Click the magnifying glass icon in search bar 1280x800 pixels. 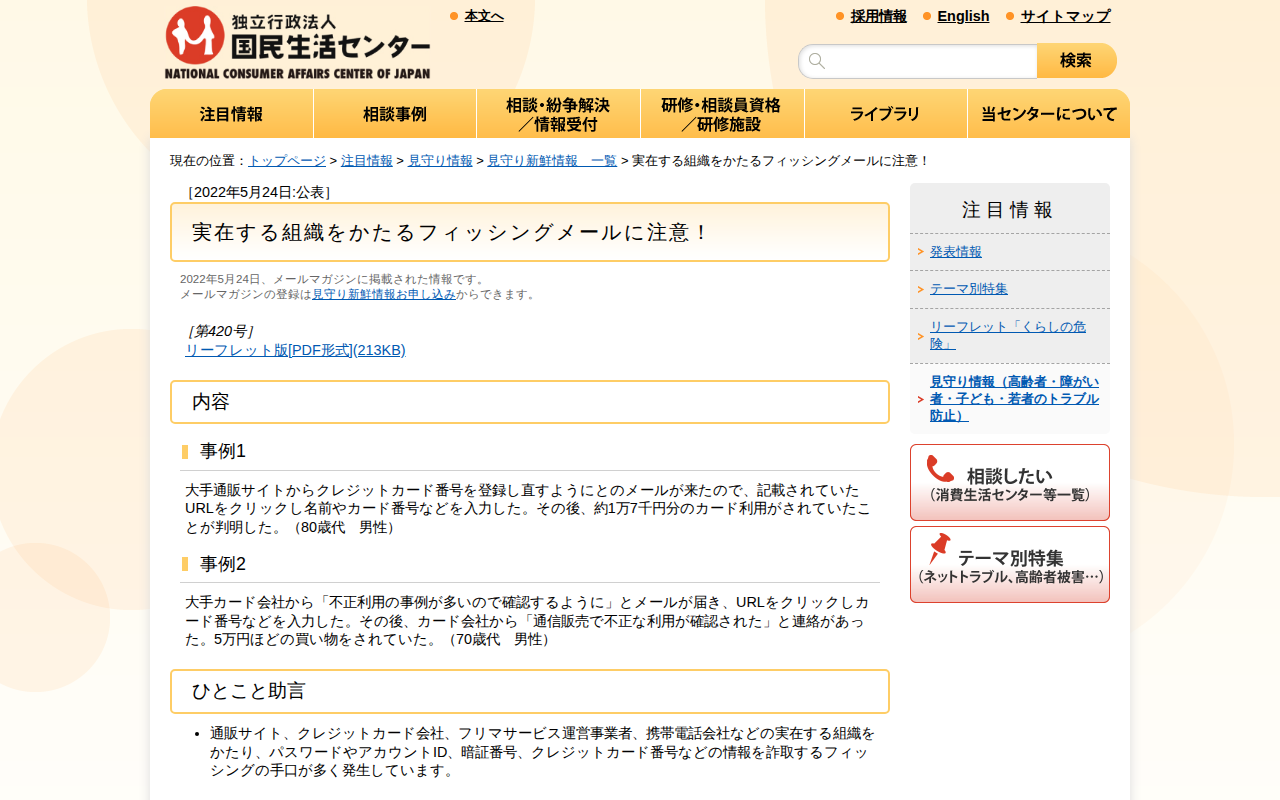[x=817, y=60]
